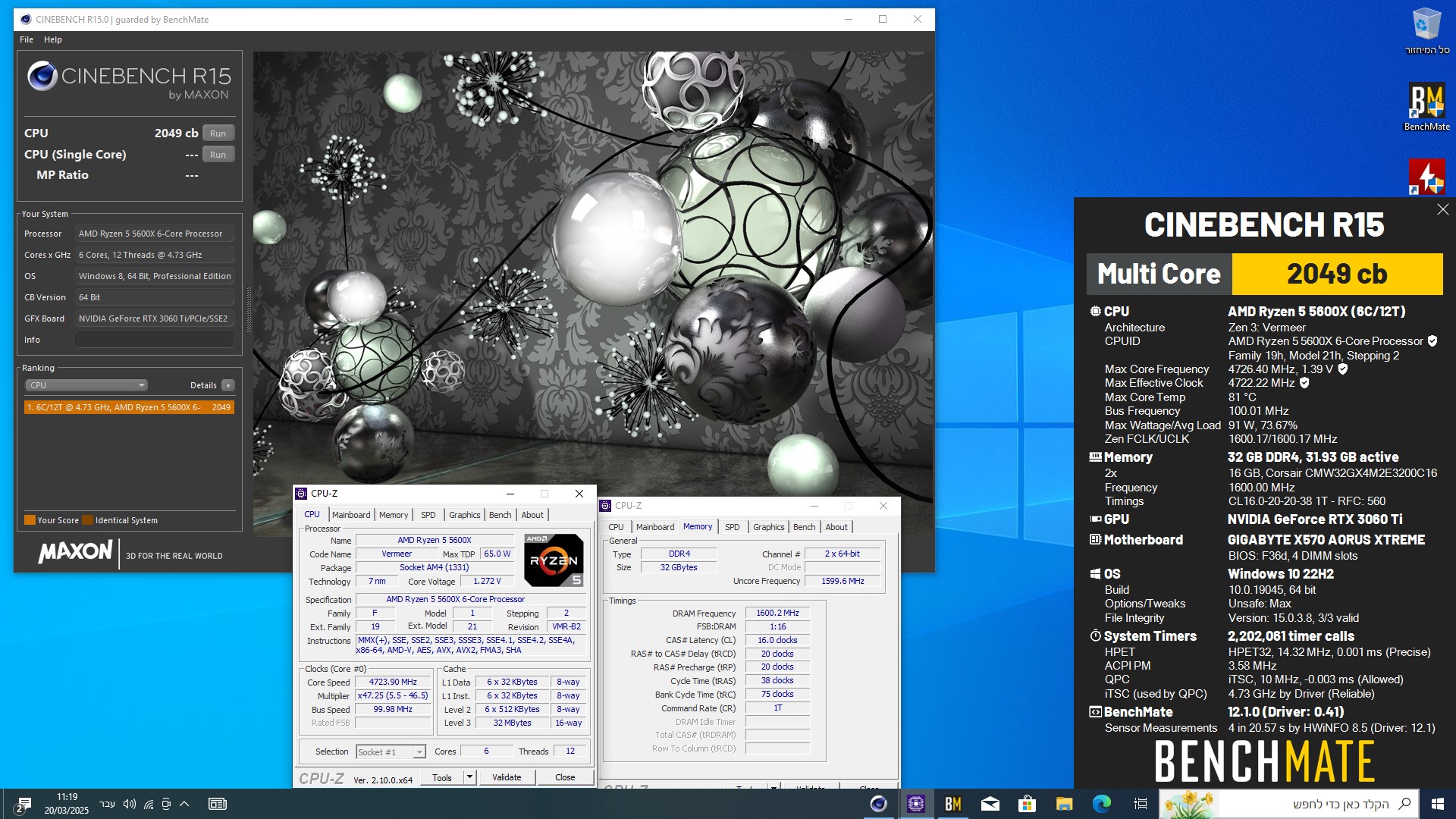The height and width of the screenshot is (819, 1456).
Task: Open Microsoft Store from taskbar
Action: (1028, 804)
